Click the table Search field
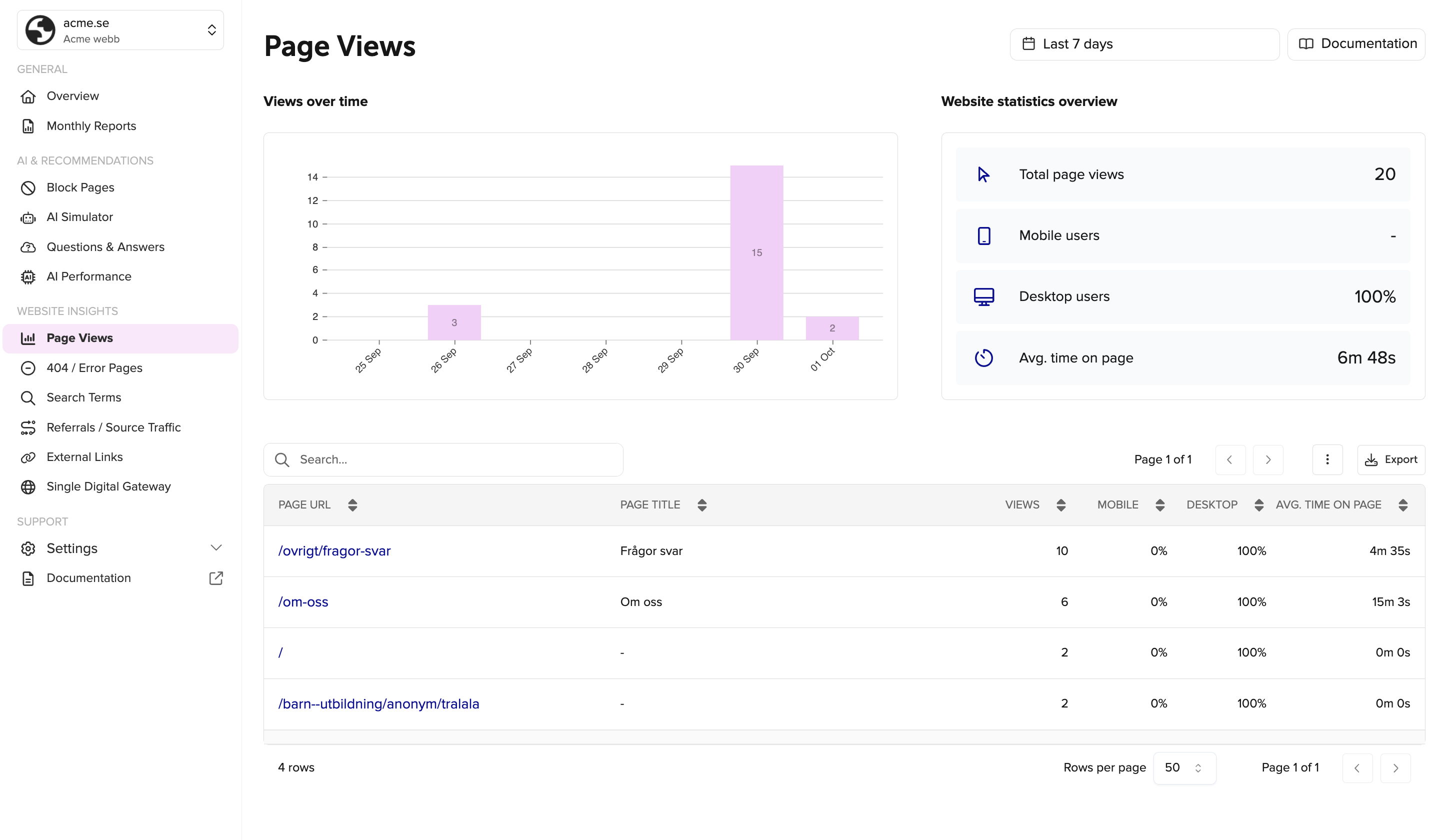The image size is (1444, 840). [452, 459]
